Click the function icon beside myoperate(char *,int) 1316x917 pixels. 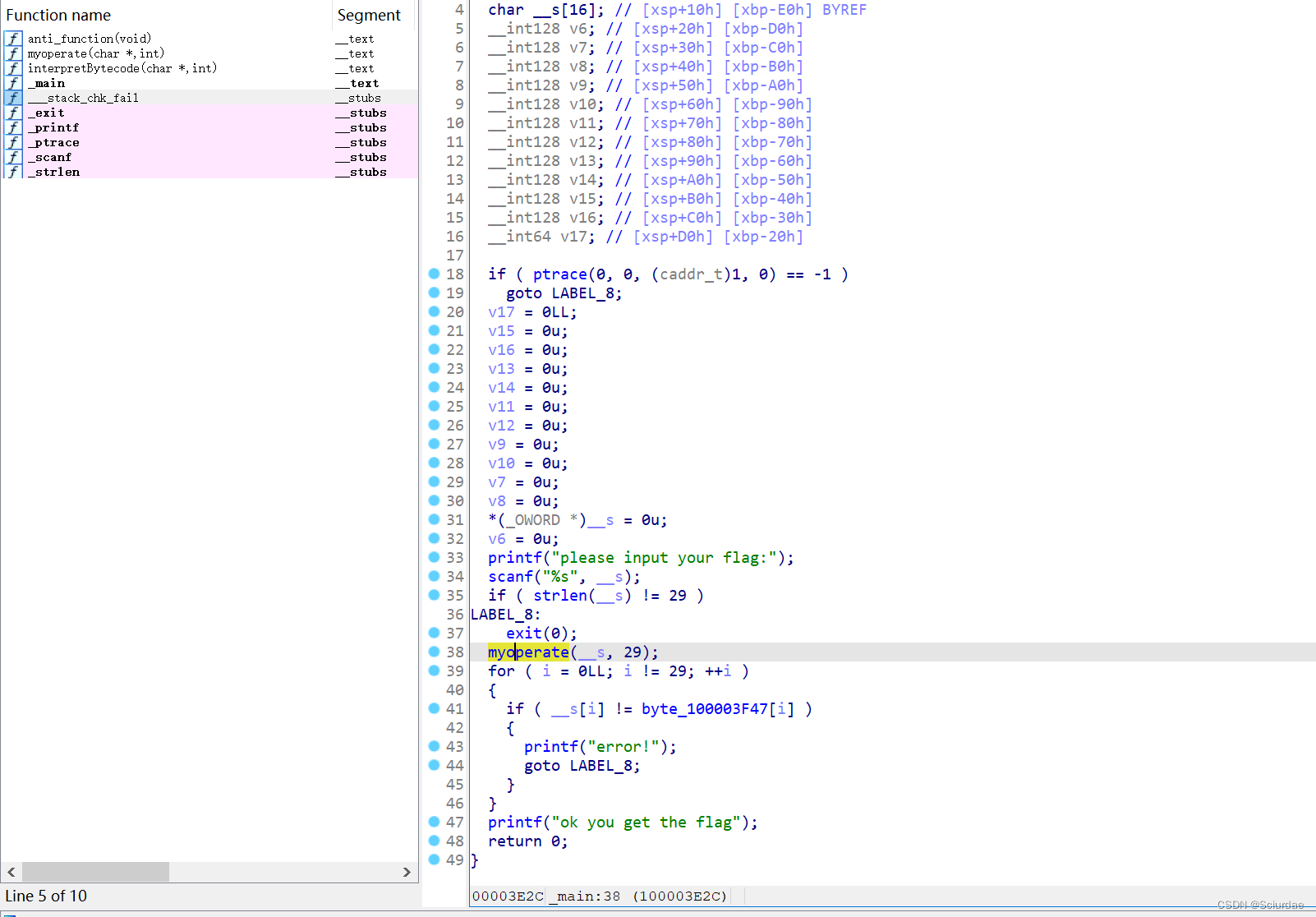click(13, 53)
